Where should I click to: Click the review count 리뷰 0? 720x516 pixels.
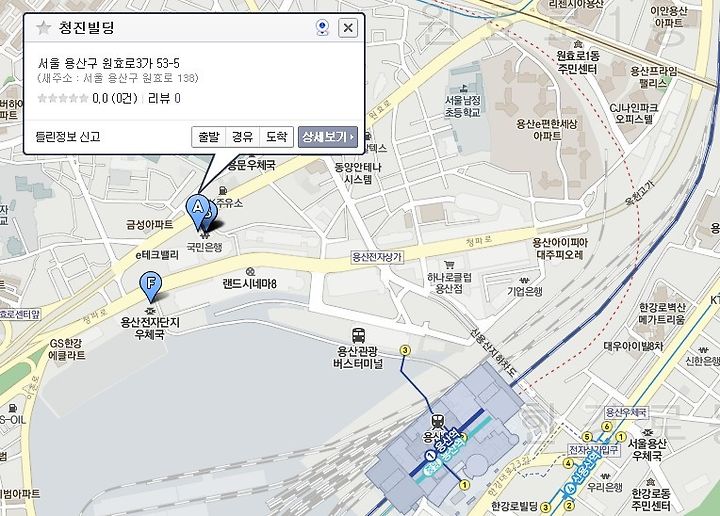coord(164,98)
